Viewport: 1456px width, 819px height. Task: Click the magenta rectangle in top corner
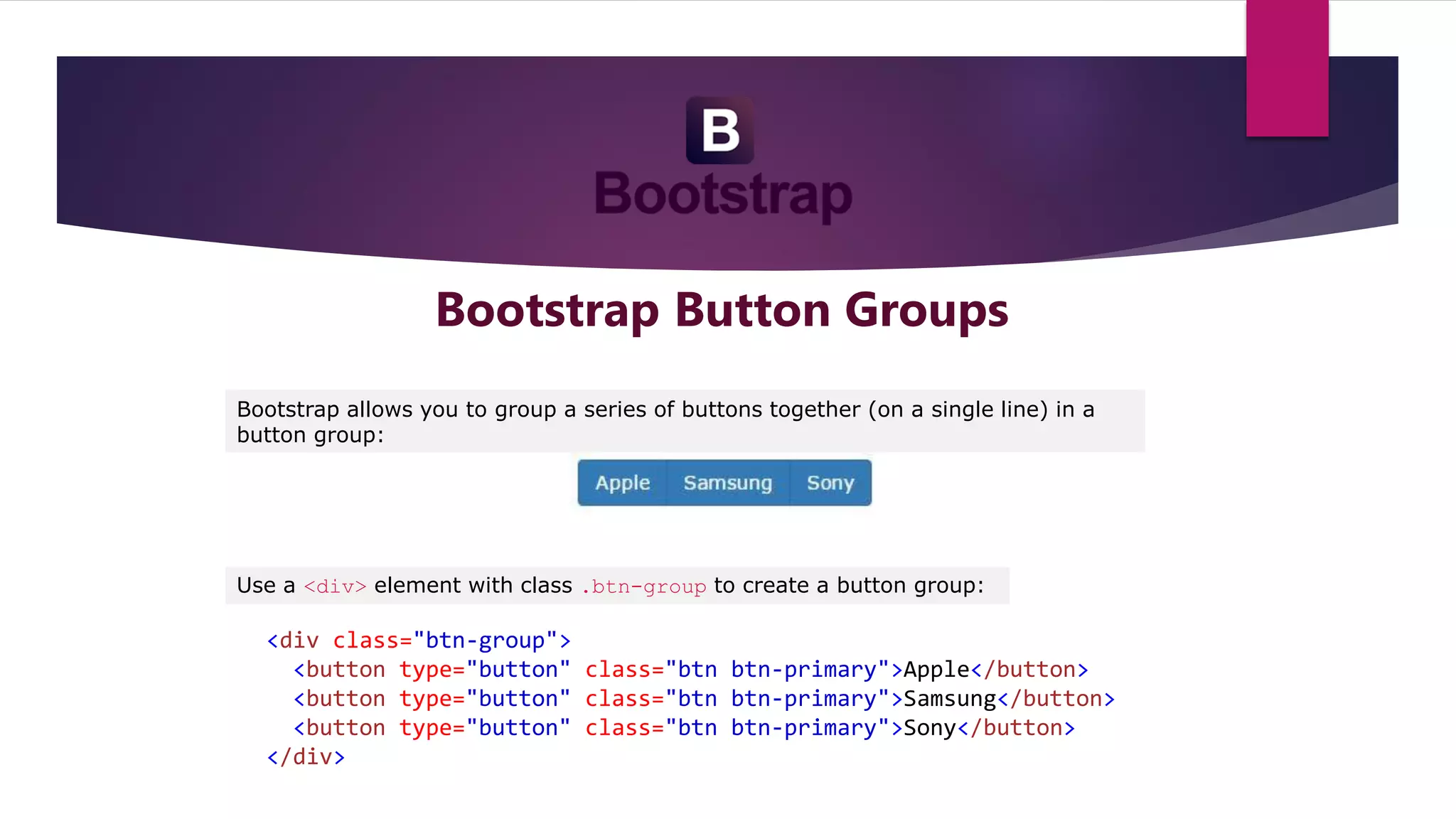[x=1287, y=68]
